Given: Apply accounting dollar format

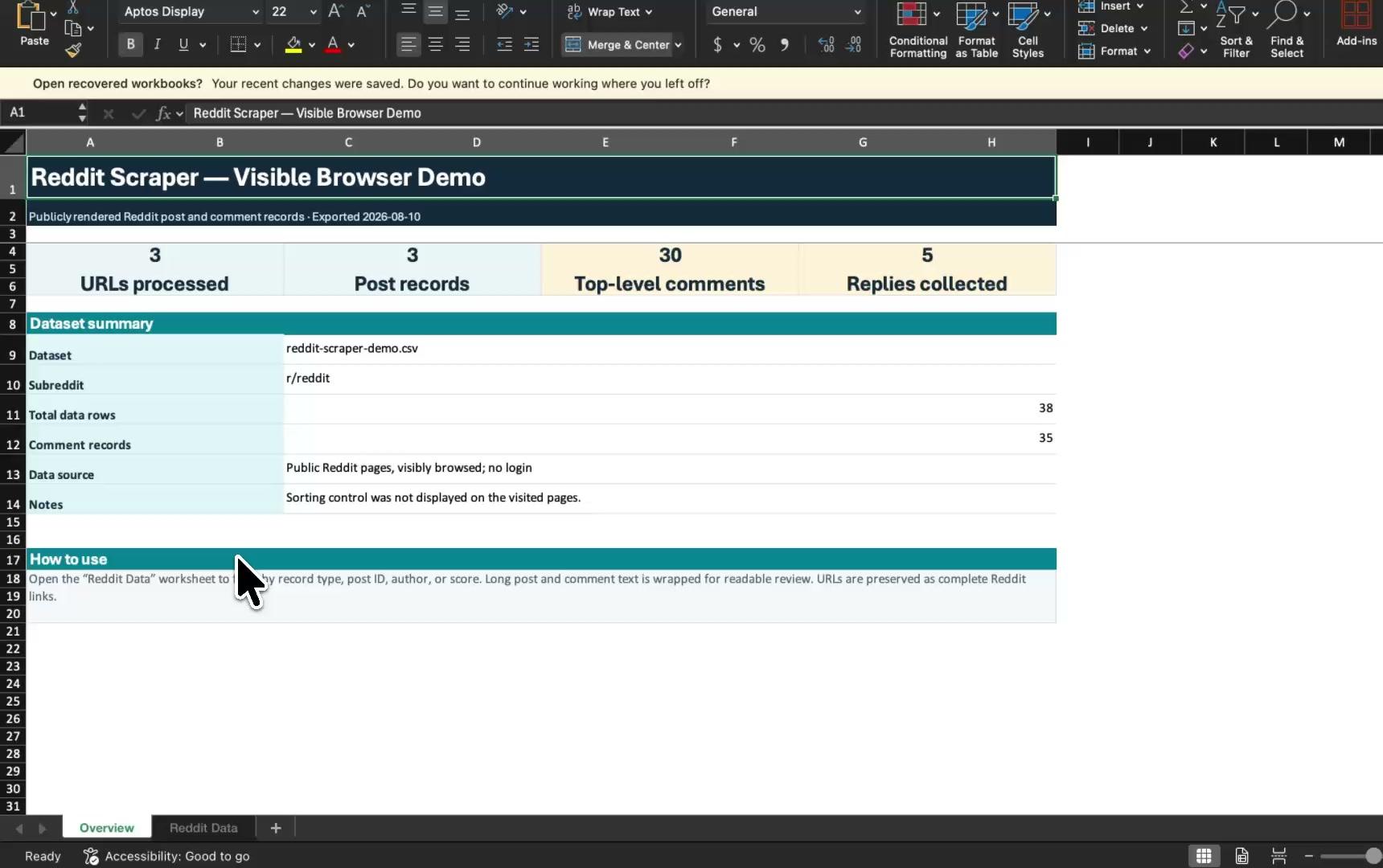Looking at the screenshot, I should (x=717, y=44).
